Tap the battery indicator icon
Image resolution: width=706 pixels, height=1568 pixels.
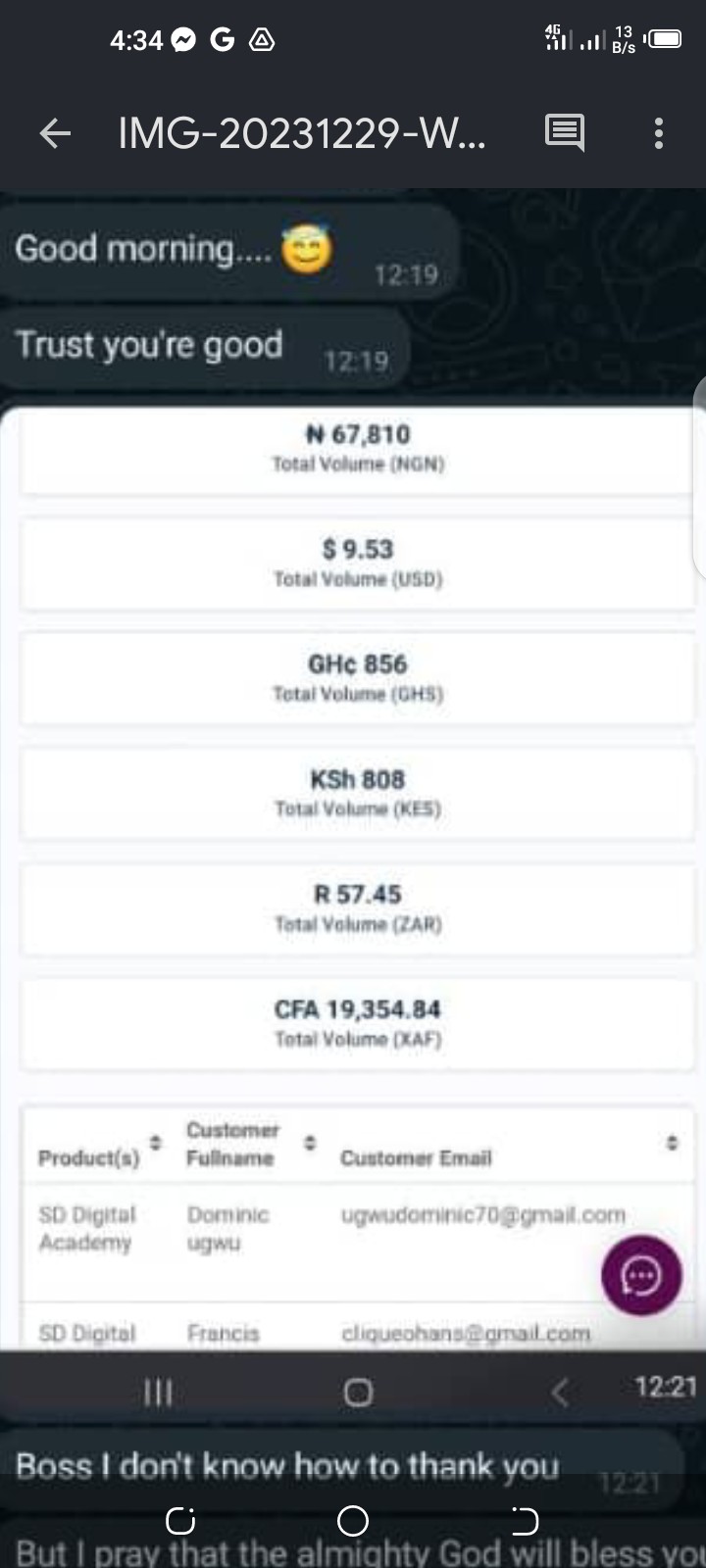coord(664,40)
